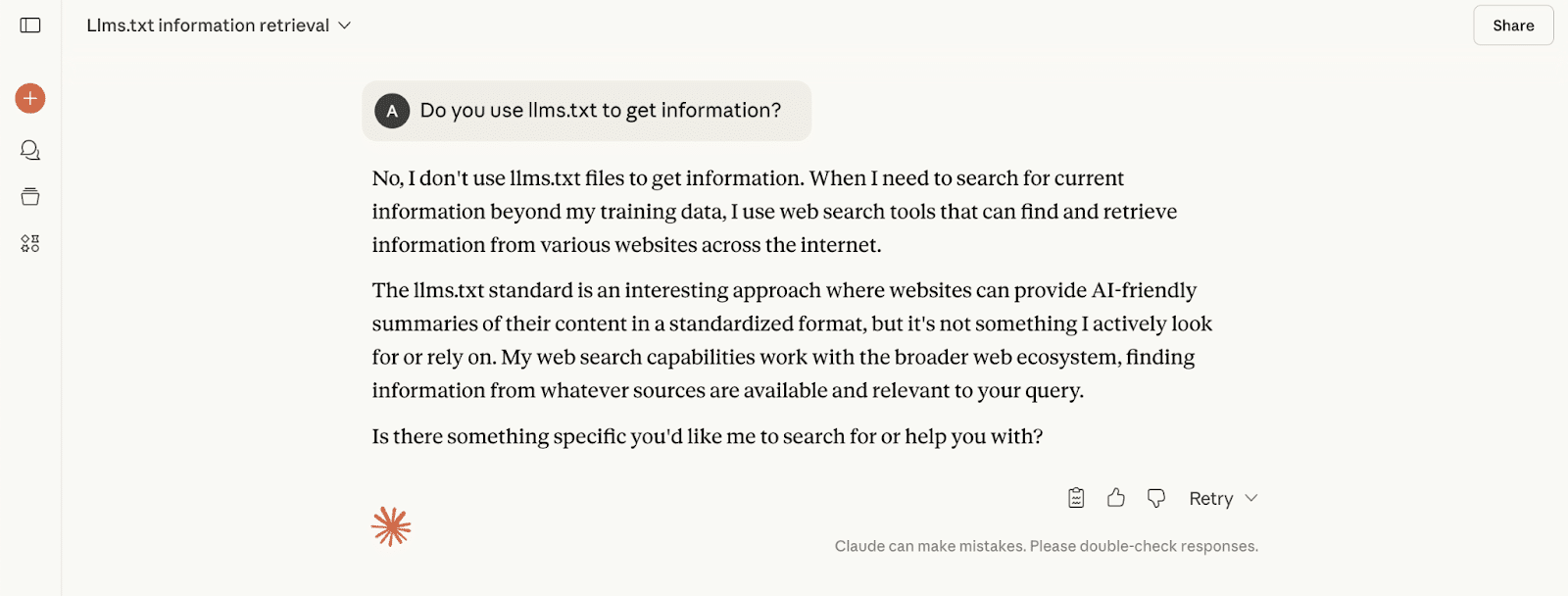Click Retry to regenerate the response
The width and height of the screenshot is (1568, 596).
click(x=1211, y=498)
